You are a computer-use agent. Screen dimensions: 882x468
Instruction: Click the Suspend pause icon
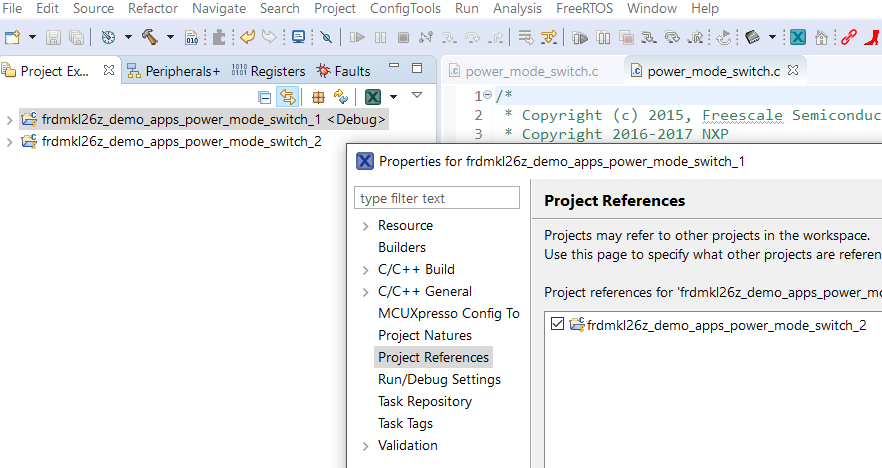coord(381,38)
